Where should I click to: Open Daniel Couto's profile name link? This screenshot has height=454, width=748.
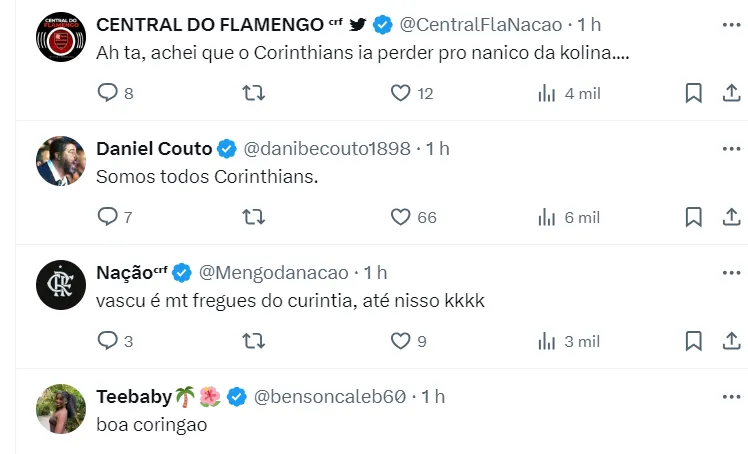[x=154, y=148]
